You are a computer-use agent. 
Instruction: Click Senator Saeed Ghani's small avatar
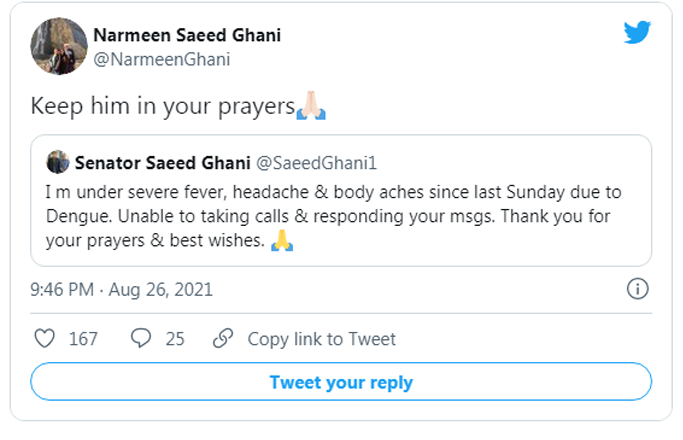(x=58, y=162)
